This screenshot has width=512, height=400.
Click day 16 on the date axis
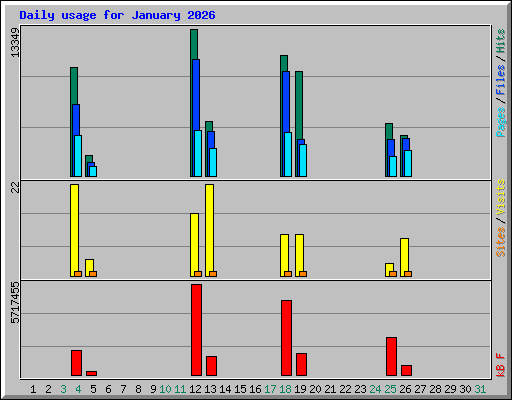(x=255, y=389)
